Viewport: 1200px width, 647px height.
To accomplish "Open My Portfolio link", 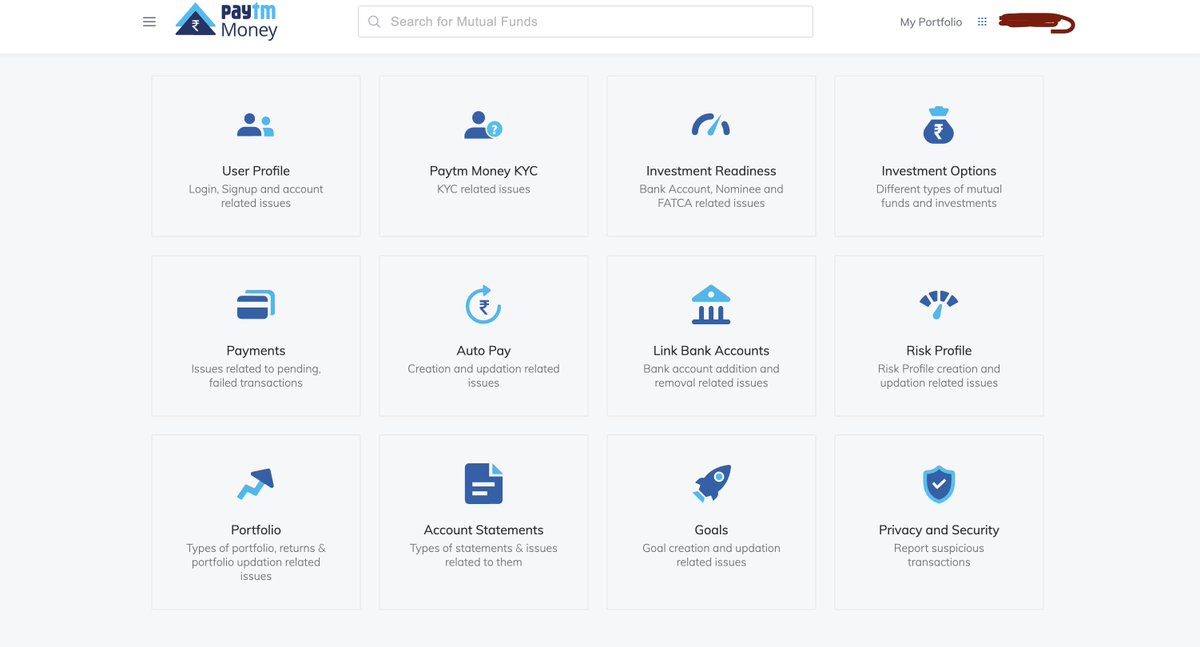I will 931,22.
